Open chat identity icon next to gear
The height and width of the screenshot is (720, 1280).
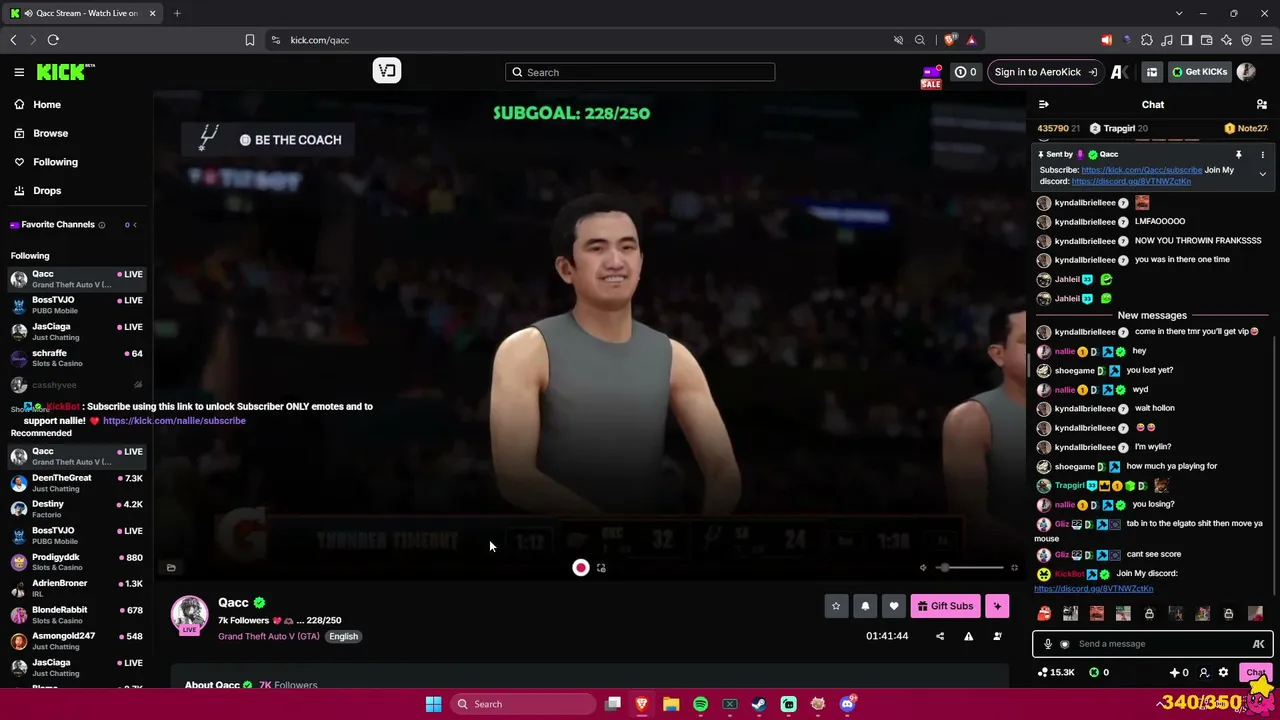(x=1204, y=673)
